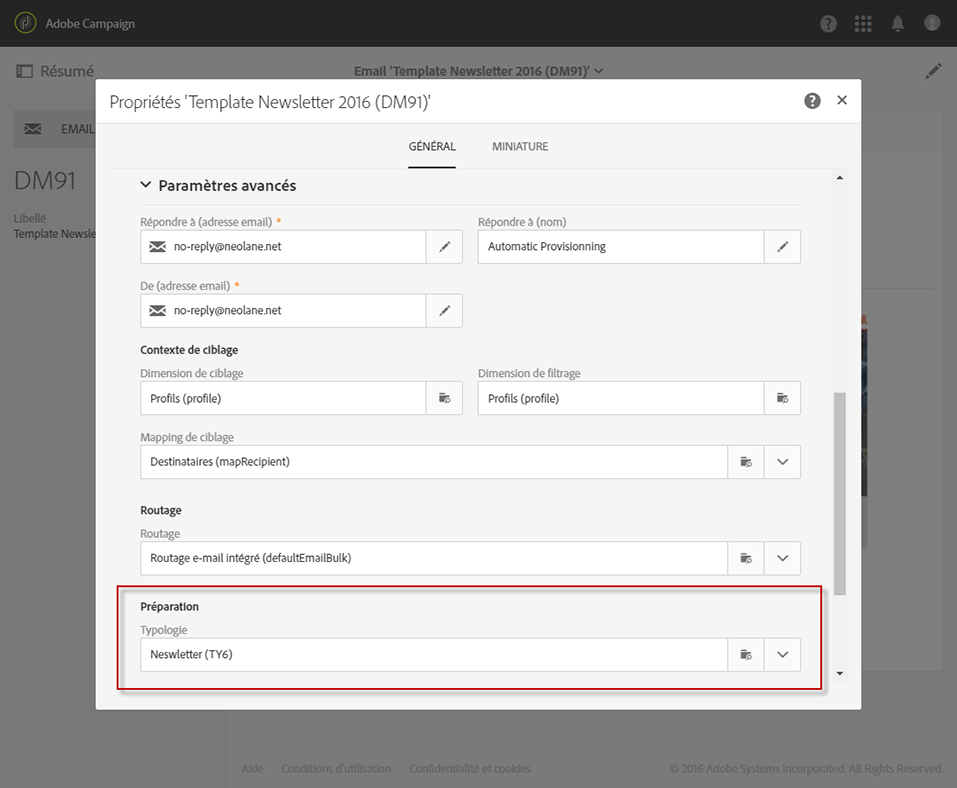Image resolution: width=957 pixels, height=788 pixels.
Task: Toggle the Résumé side panel icon
Action: coord(24,71)
